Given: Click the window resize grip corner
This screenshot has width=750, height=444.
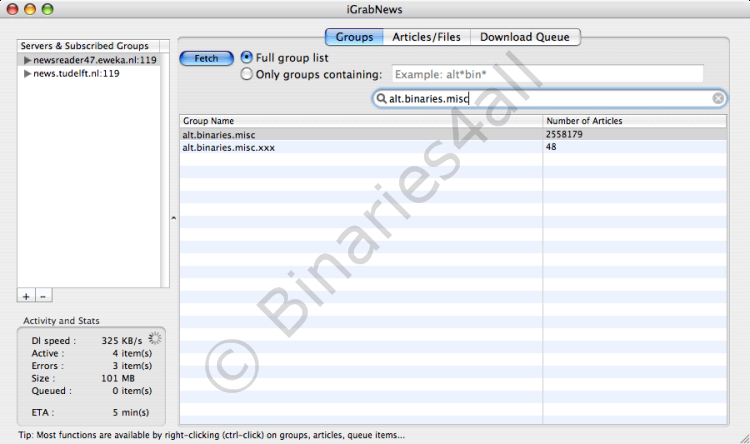Looking at the screenshot, I should coord(744,438).
